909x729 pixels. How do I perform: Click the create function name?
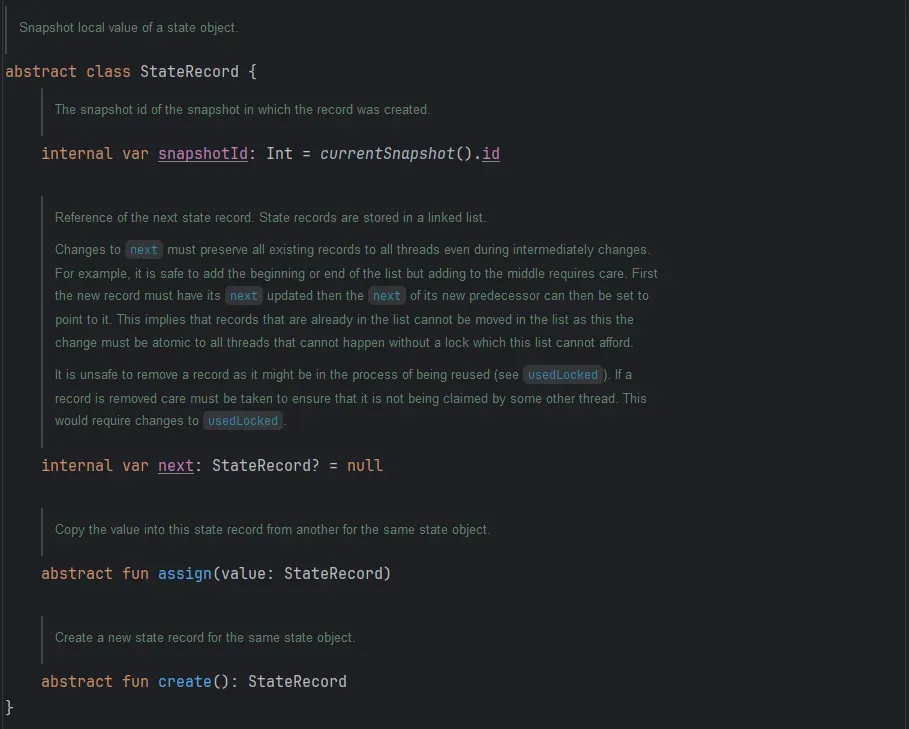click(185, 682)
